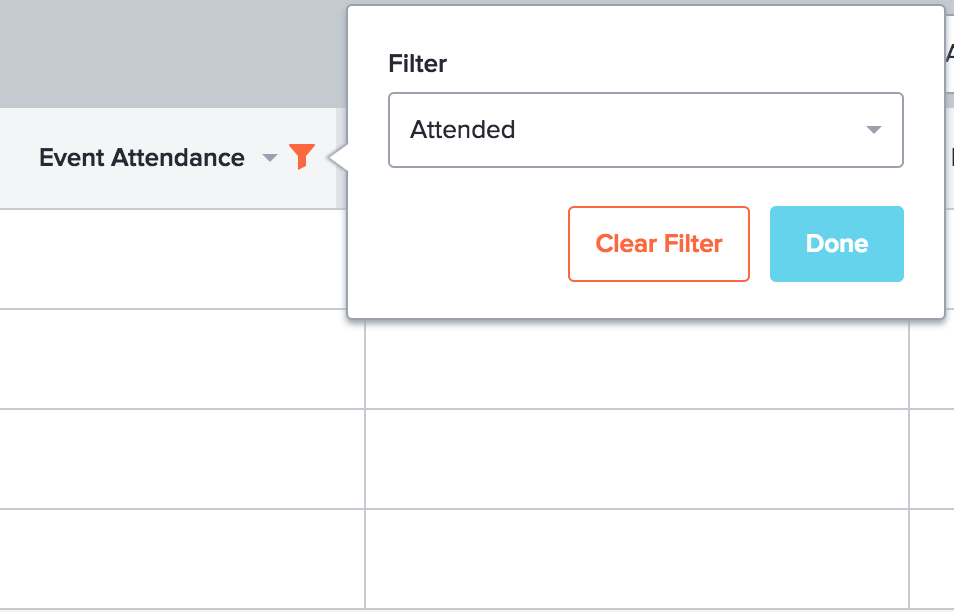The image size is (954, 612).
Task: Open the Attended filter dropdown
Action: pyautogui.click(x=646, y=130)
